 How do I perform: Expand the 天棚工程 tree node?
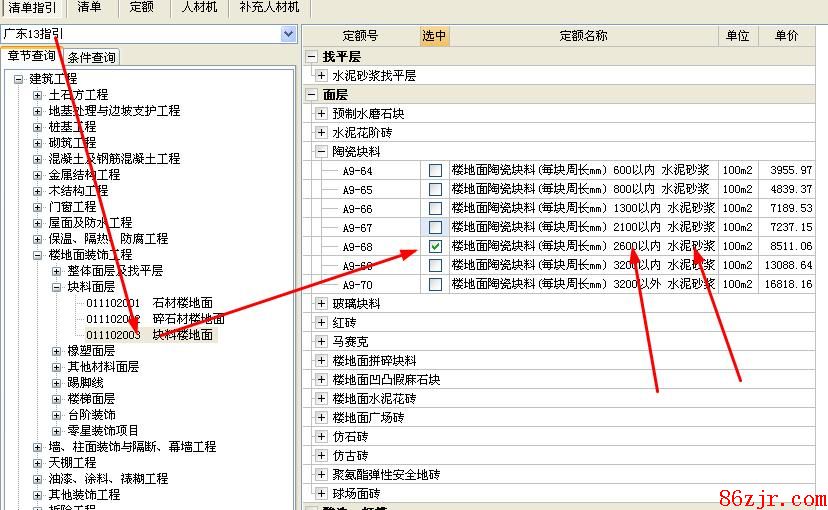coord(38,463)
